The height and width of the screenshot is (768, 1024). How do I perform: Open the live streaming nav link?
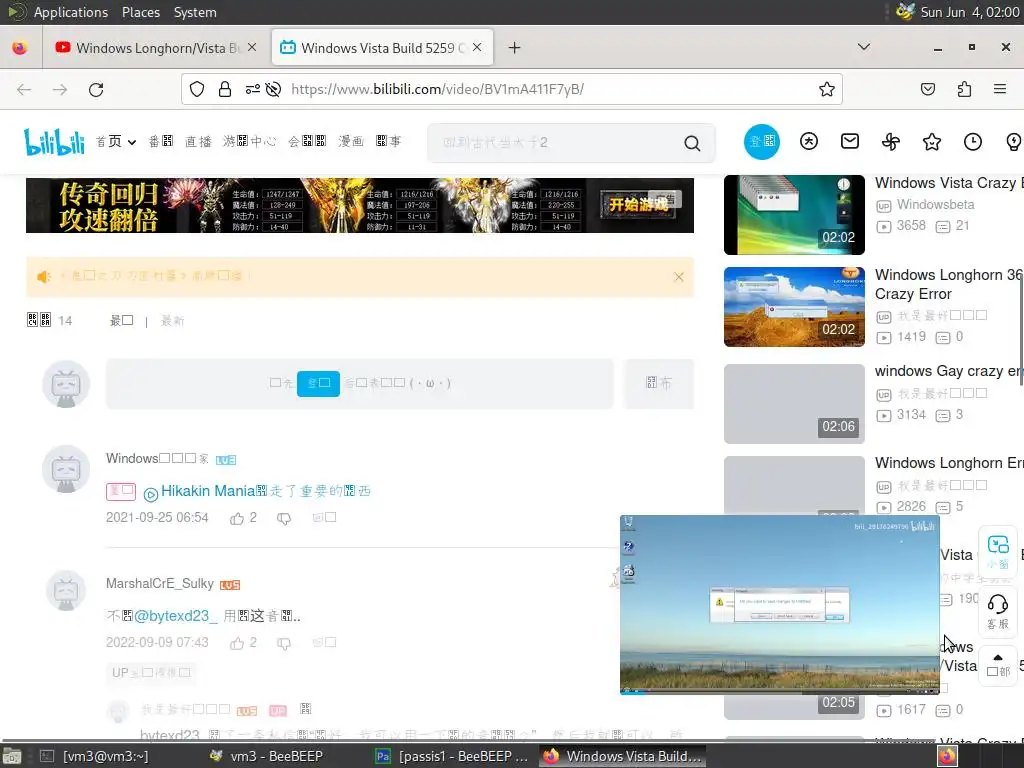click(x=199, y=142)
